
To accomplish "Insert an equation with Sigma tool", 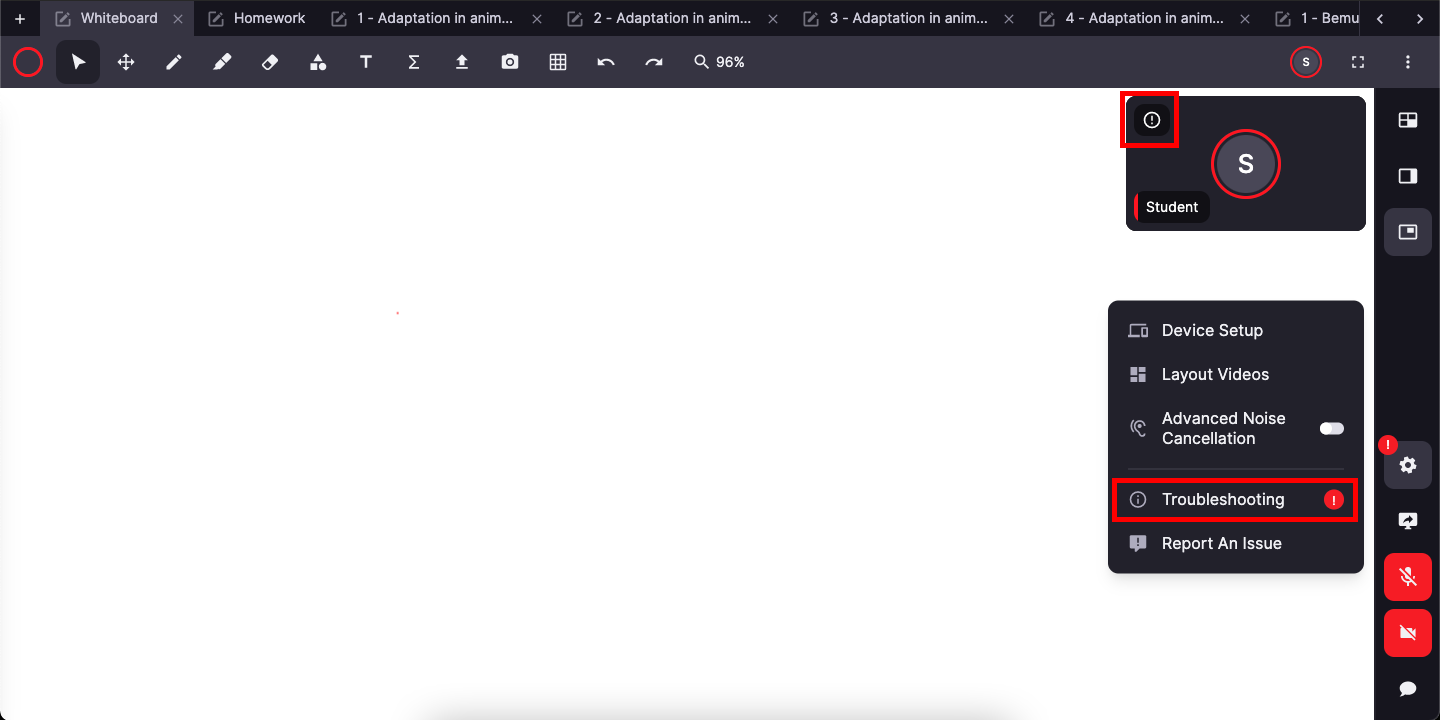I will coord(414,62).
